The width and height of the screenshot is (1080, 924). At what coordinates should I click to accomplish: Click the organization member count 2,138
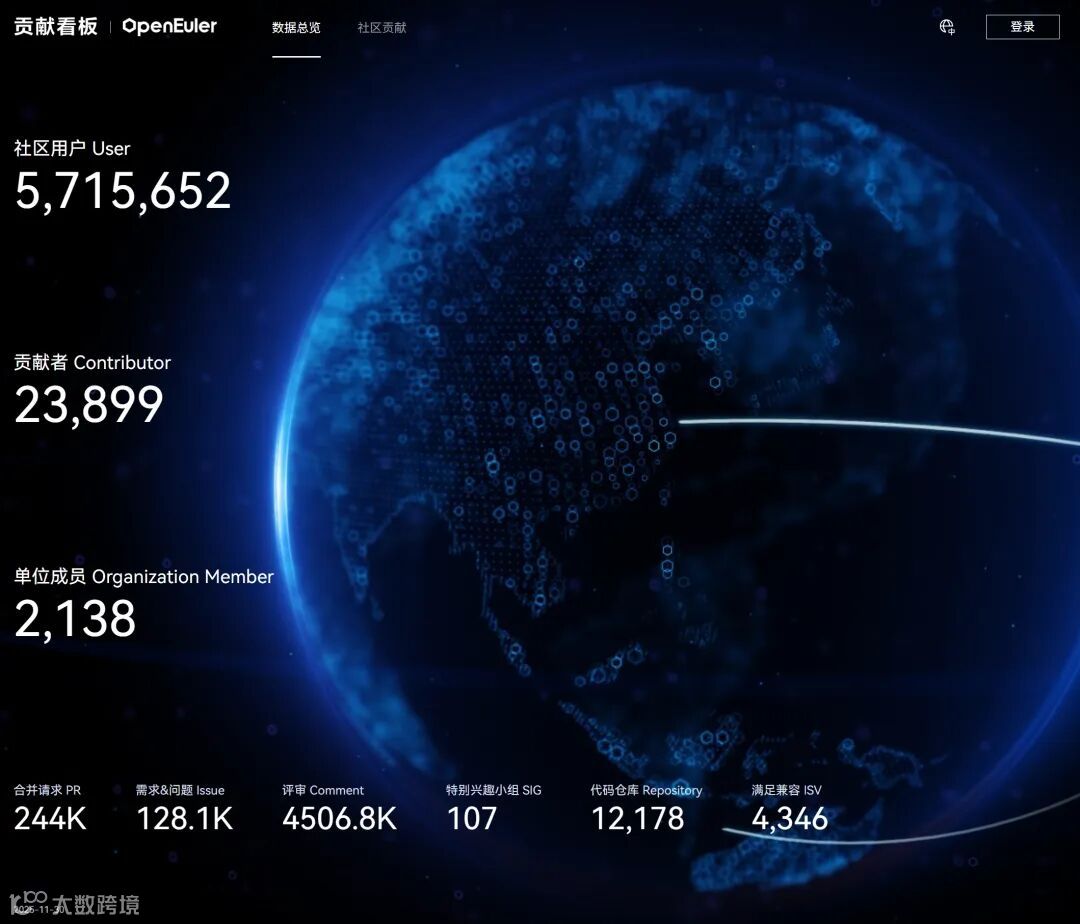click(75, 618)
